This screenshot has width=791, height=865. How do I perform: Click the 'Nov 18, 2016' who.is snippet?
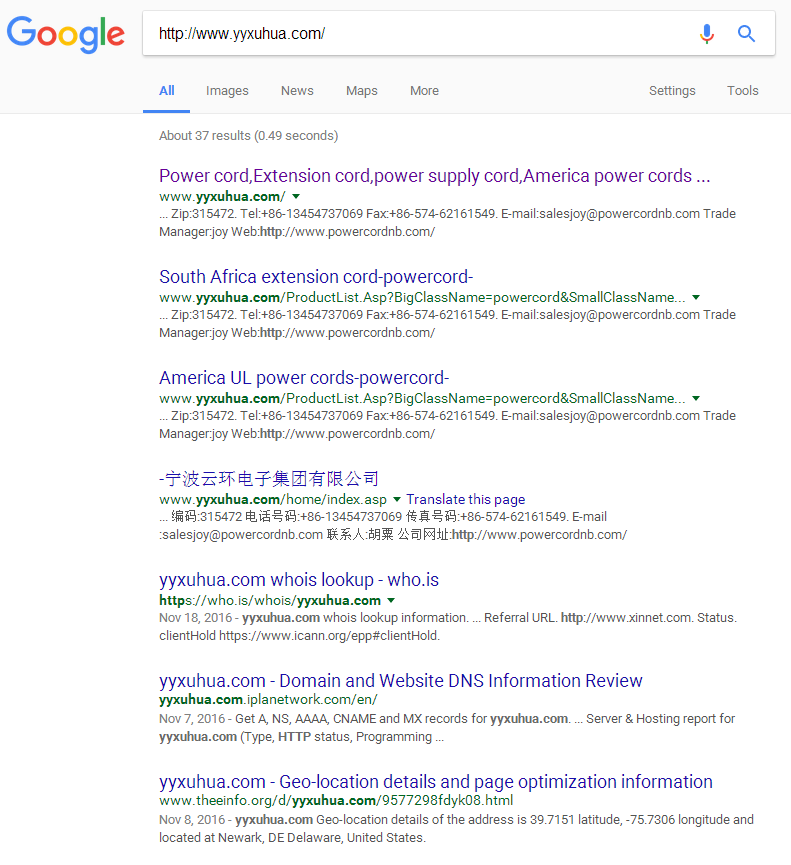(x=448, y=627)
